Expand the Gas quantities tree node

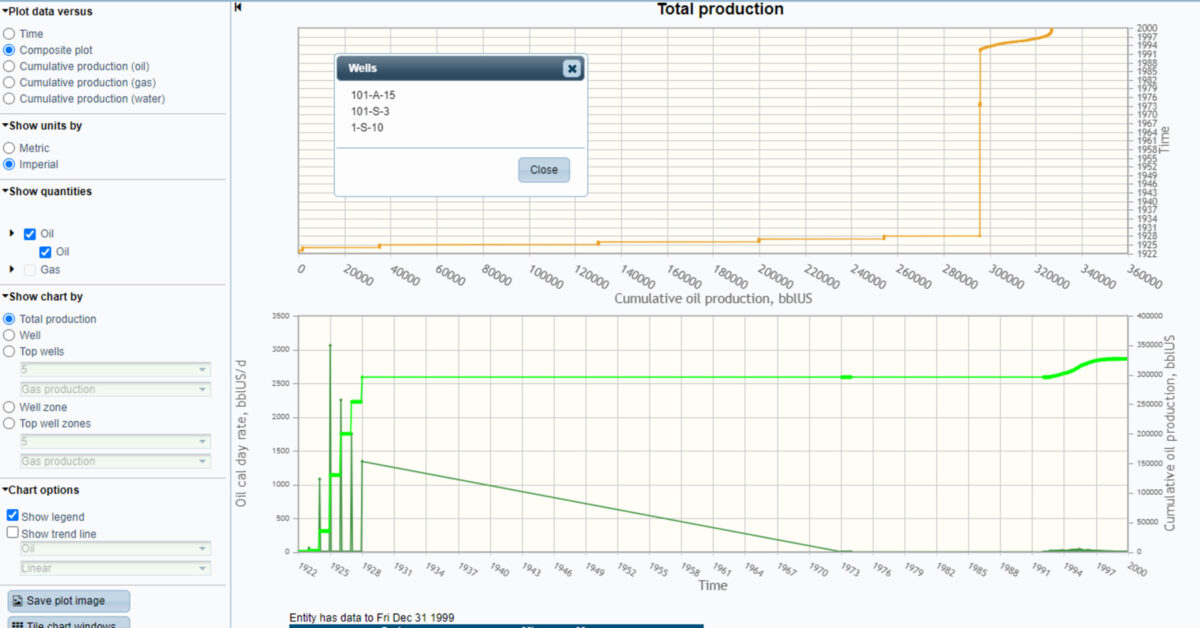pos(12,269)
